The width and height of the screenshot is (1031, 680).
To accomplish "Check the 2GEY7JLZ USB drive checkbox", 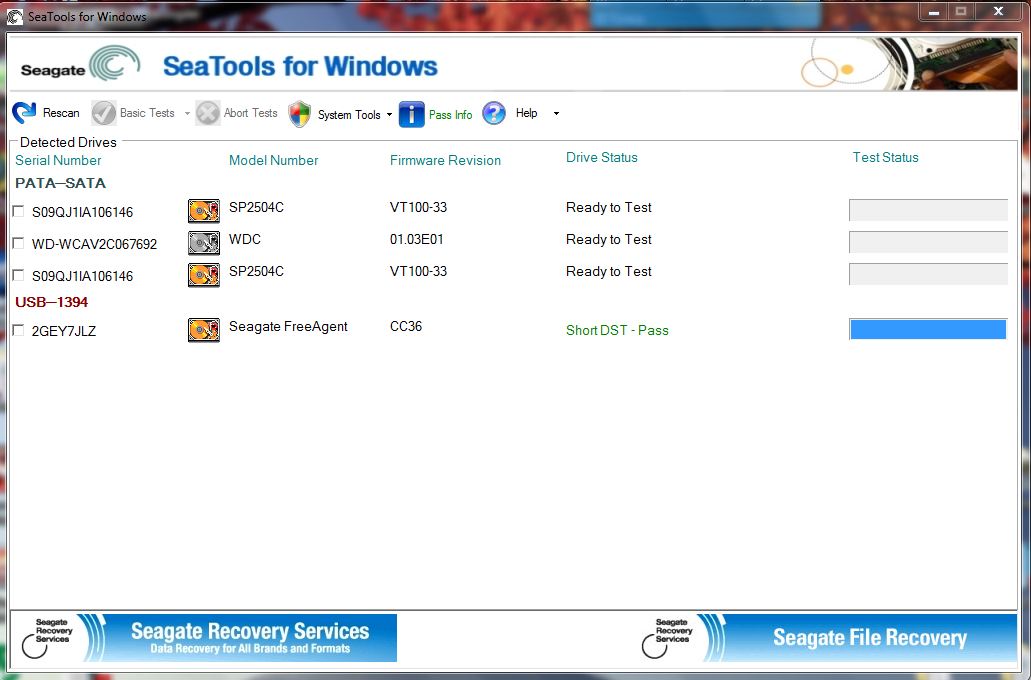I will pos(18,330).
